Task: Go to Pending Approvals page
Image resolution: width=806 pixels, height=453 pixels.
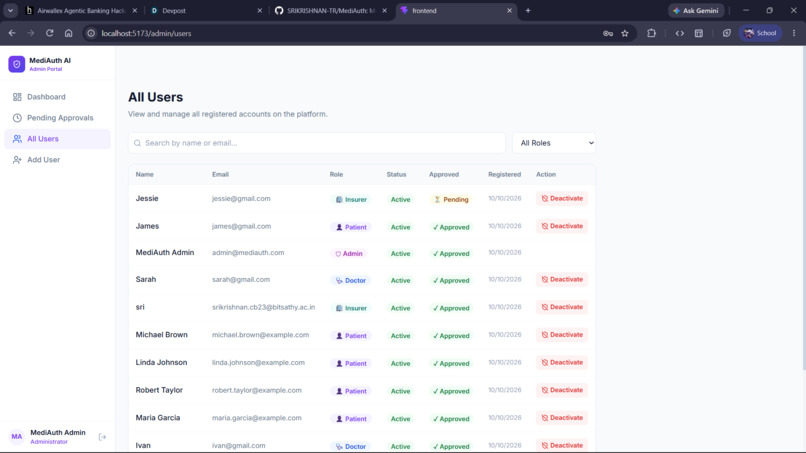Action: [57, 118]
